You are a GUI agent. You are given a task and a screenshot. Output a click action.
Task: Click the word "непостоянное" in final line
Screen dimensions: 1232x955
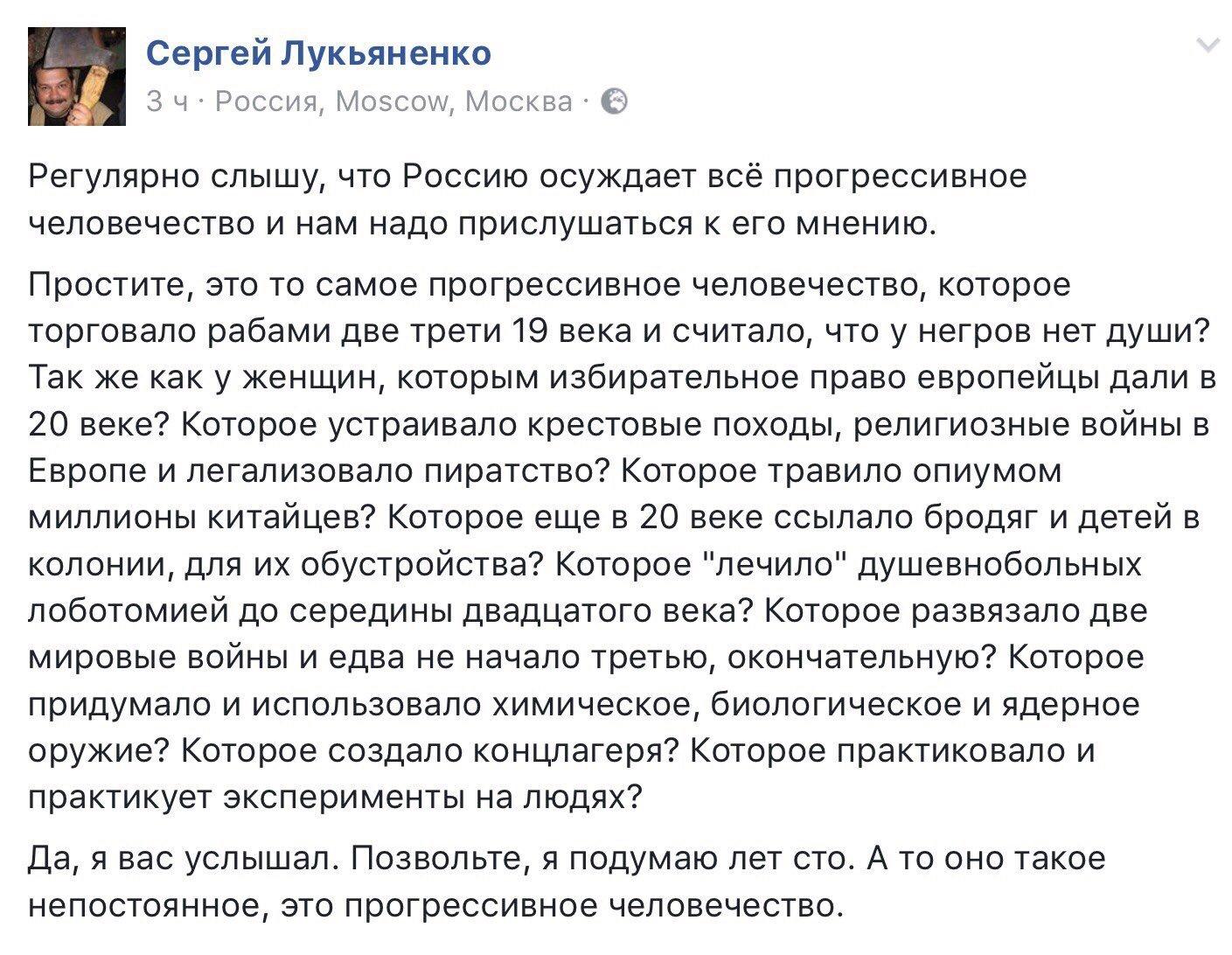148,905
